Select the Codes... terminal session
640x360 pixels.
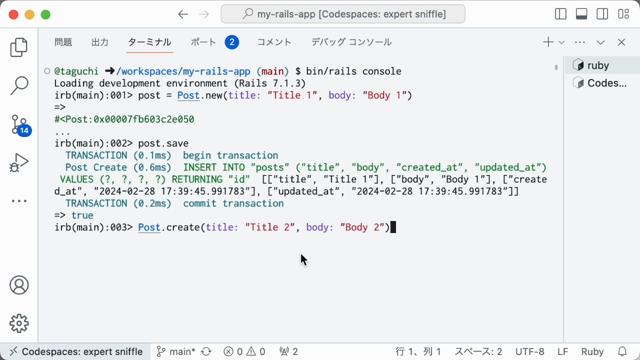[x=602, y=83]
